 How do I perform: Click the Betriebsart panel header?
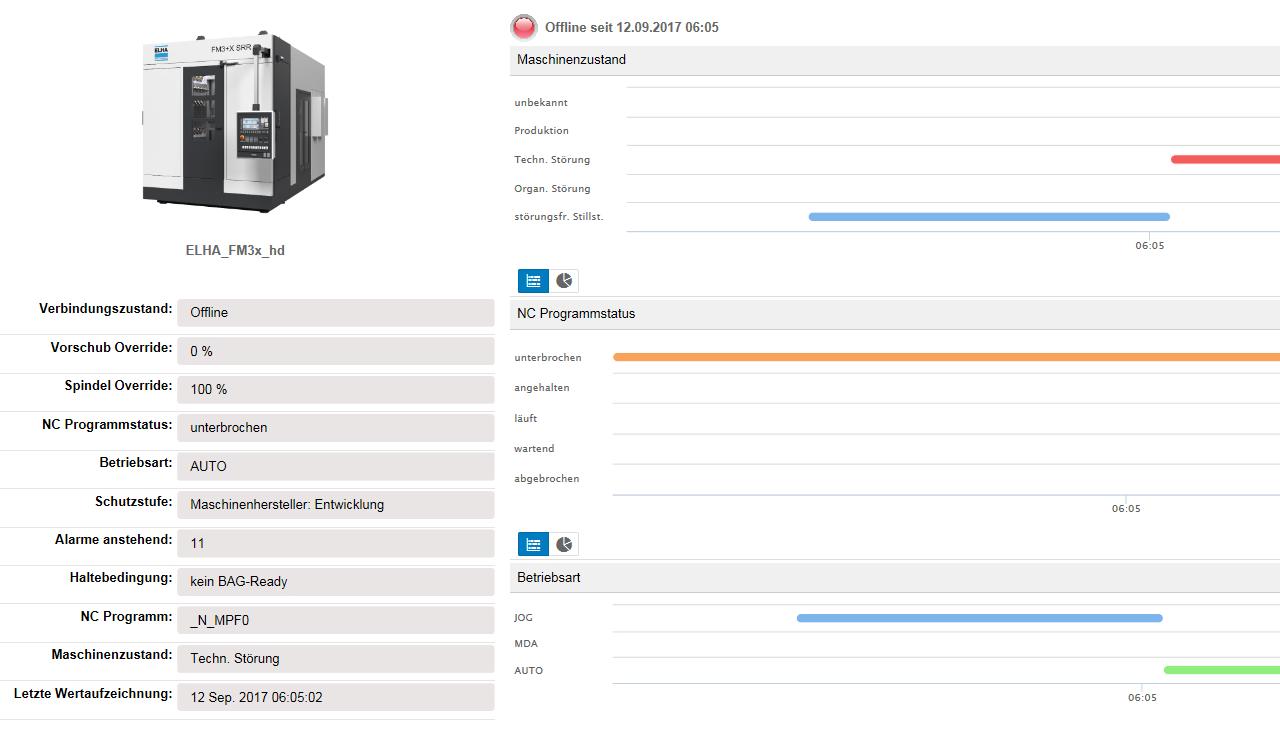(895, 578)
